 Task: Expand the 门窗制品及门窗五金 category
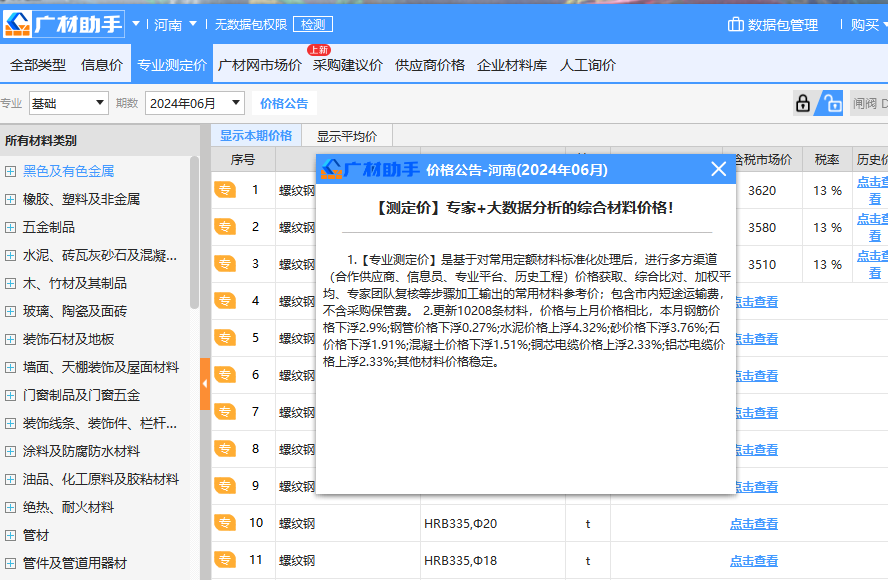(x=10, y=395)
